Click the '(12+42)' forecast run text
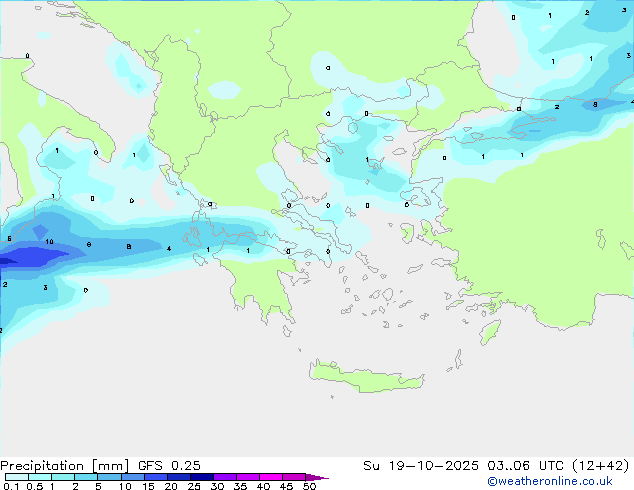 [x=601, y=466]
